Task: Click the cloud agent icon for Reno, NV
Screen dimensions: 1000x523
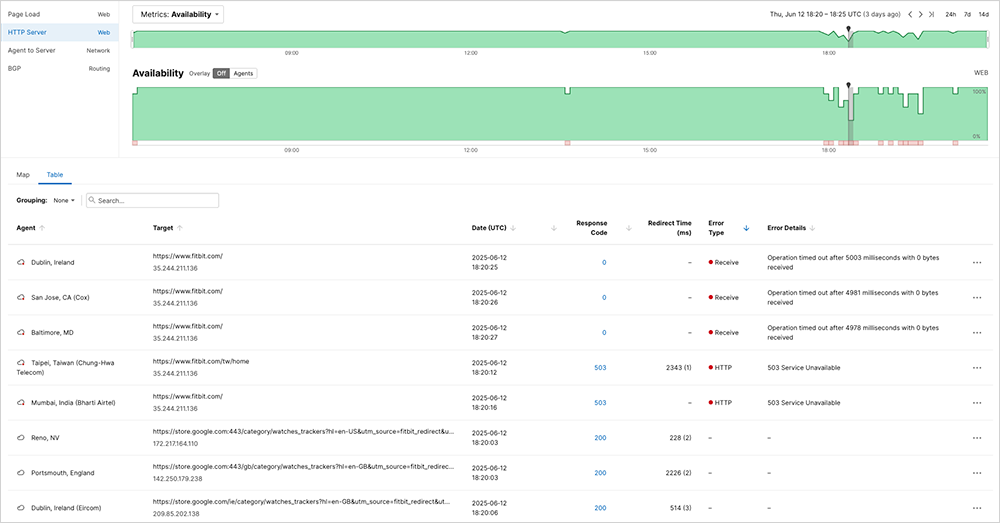Action: point(21,437)
